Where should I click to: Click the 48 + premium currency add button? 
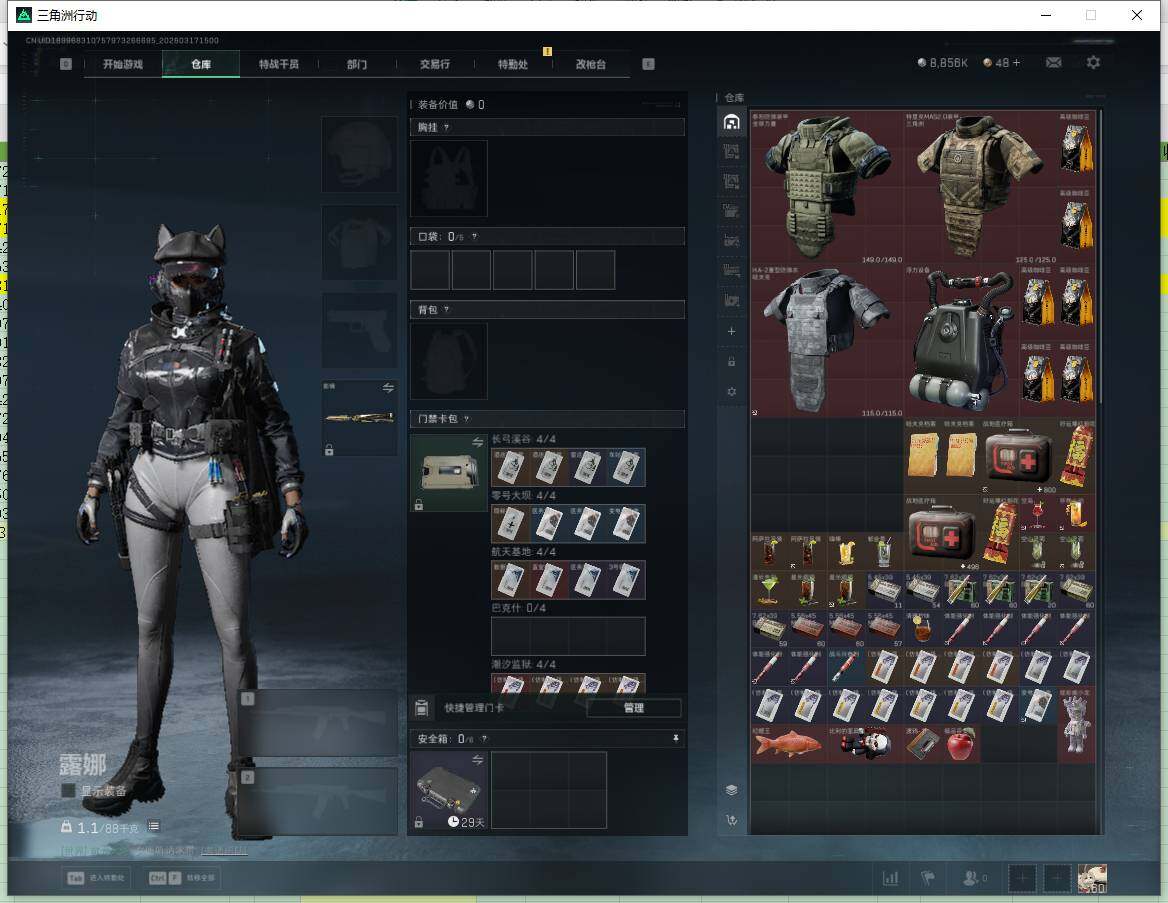1002,63
